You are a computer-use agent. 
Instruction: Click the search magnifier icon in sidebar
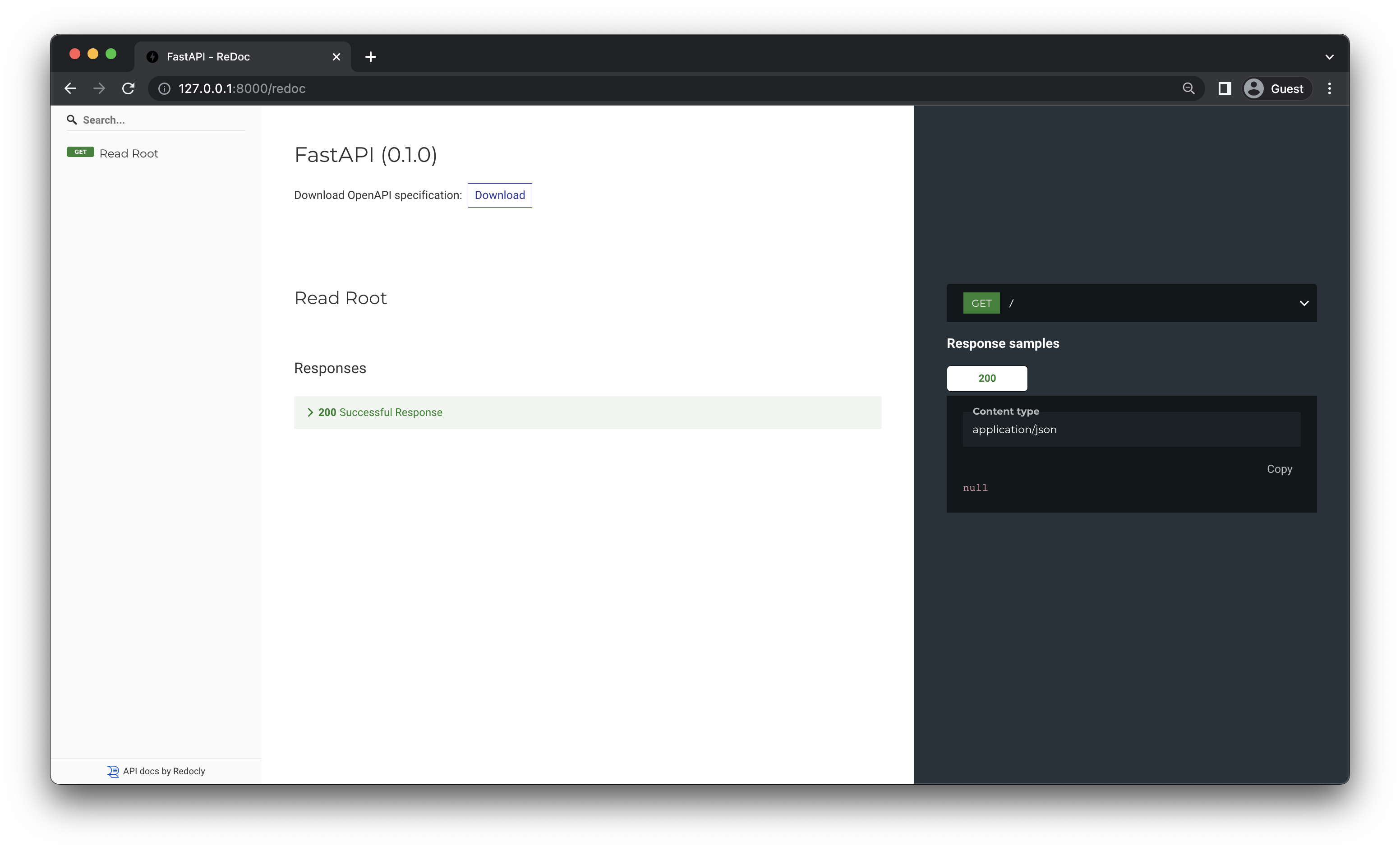72,120
